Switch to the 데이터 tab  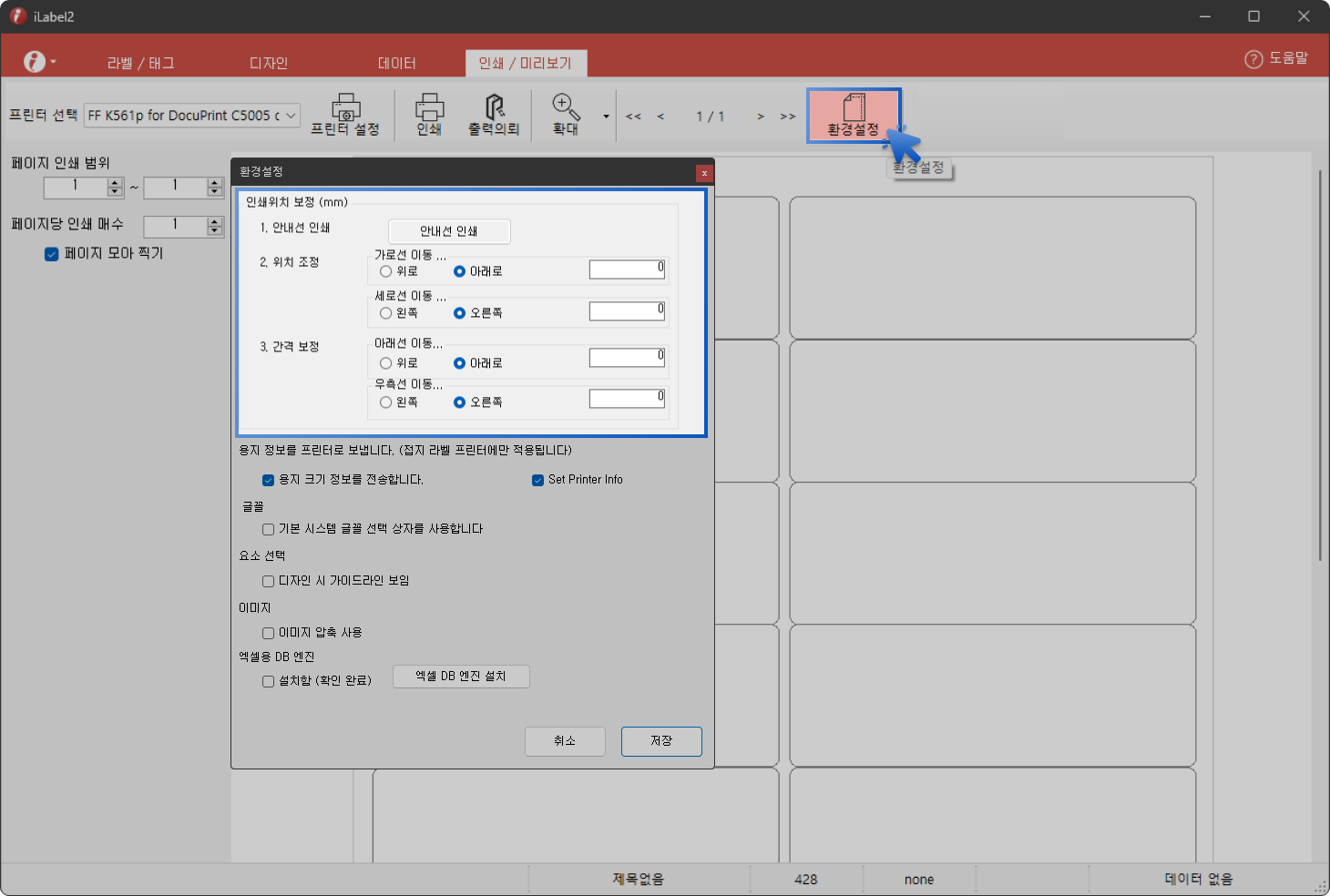coord(397,63)
